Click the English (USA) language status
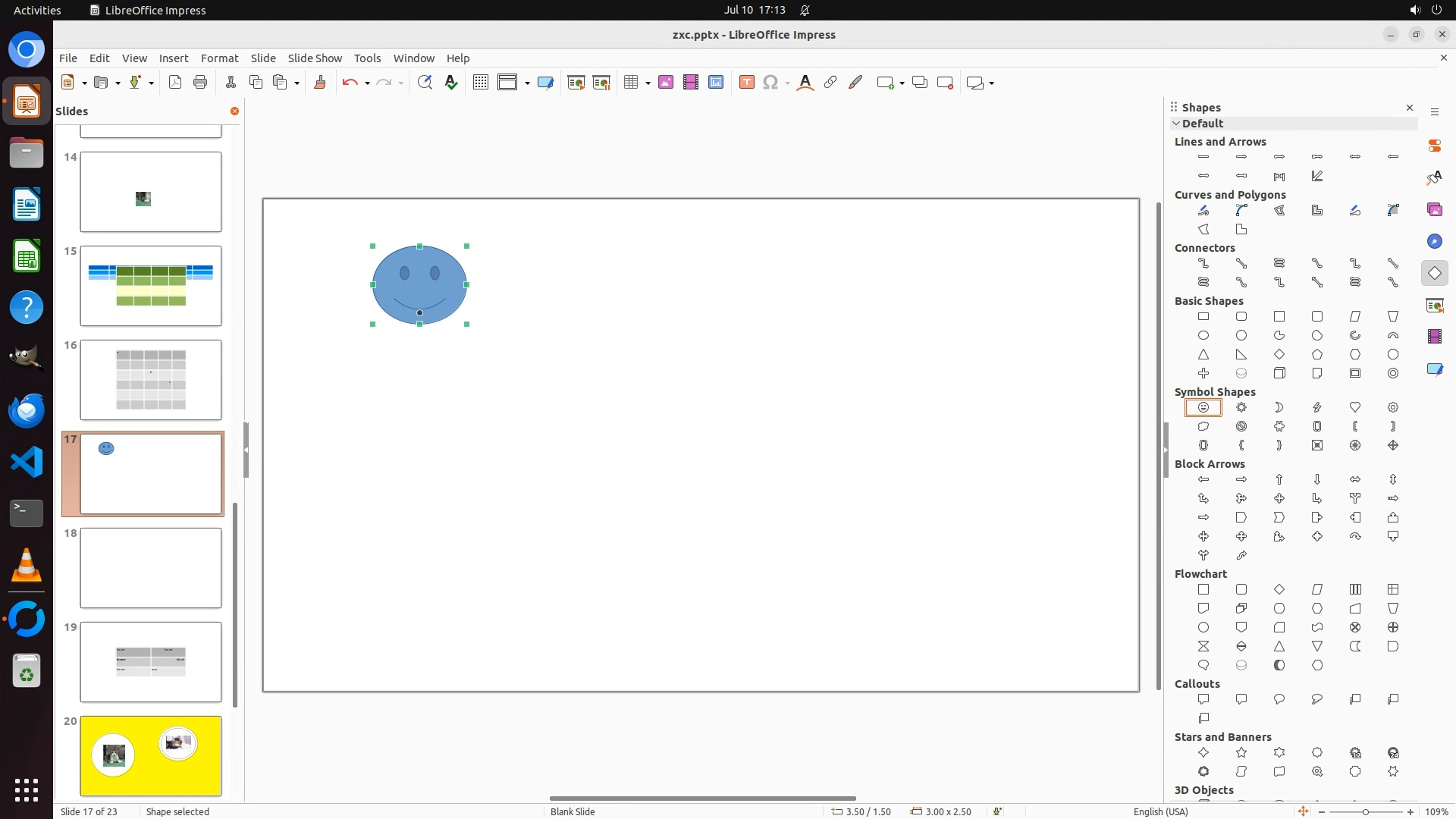 1160,811
